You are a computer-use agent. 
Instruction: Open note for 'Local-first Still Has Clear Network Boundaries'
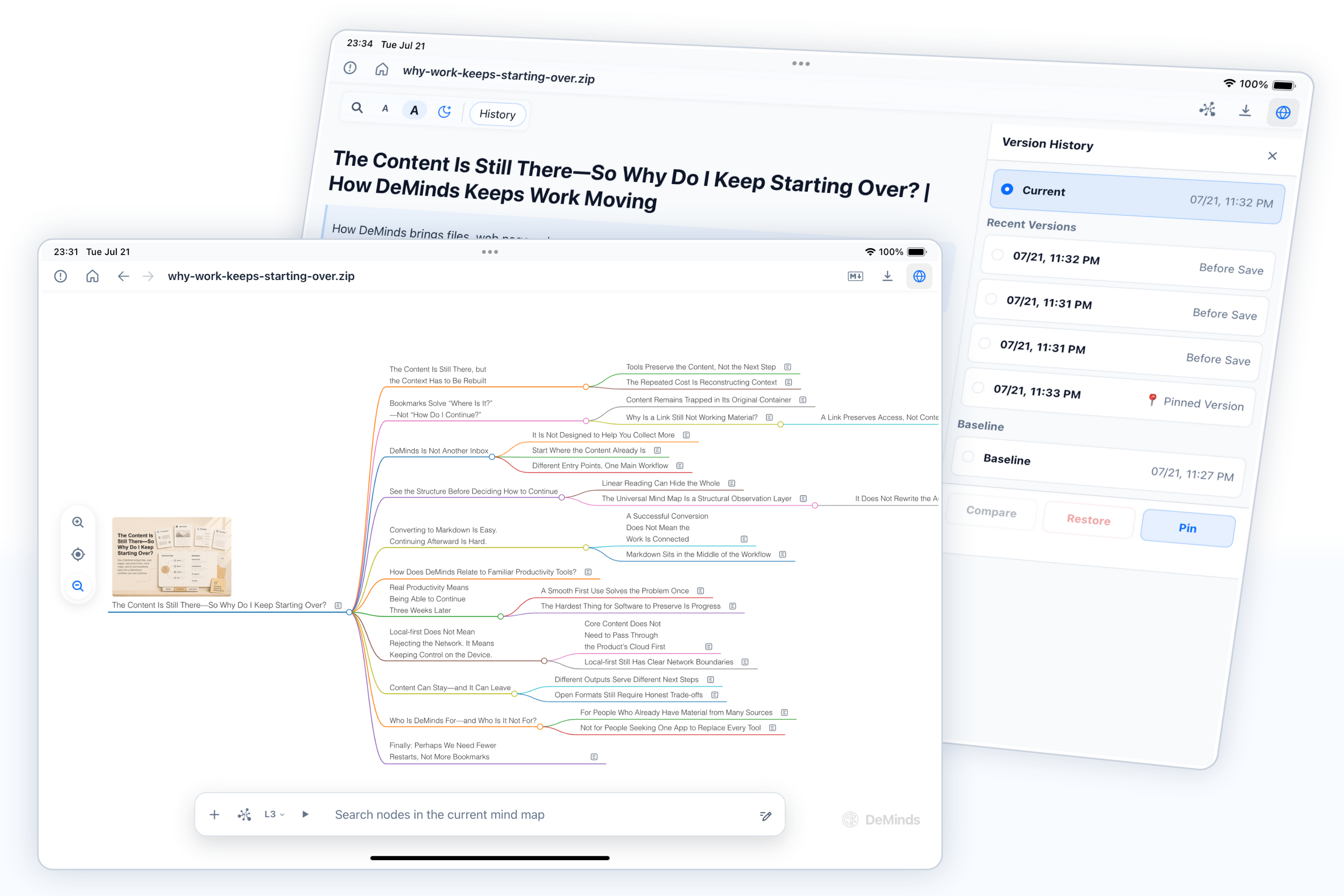(x=745, y=661)
